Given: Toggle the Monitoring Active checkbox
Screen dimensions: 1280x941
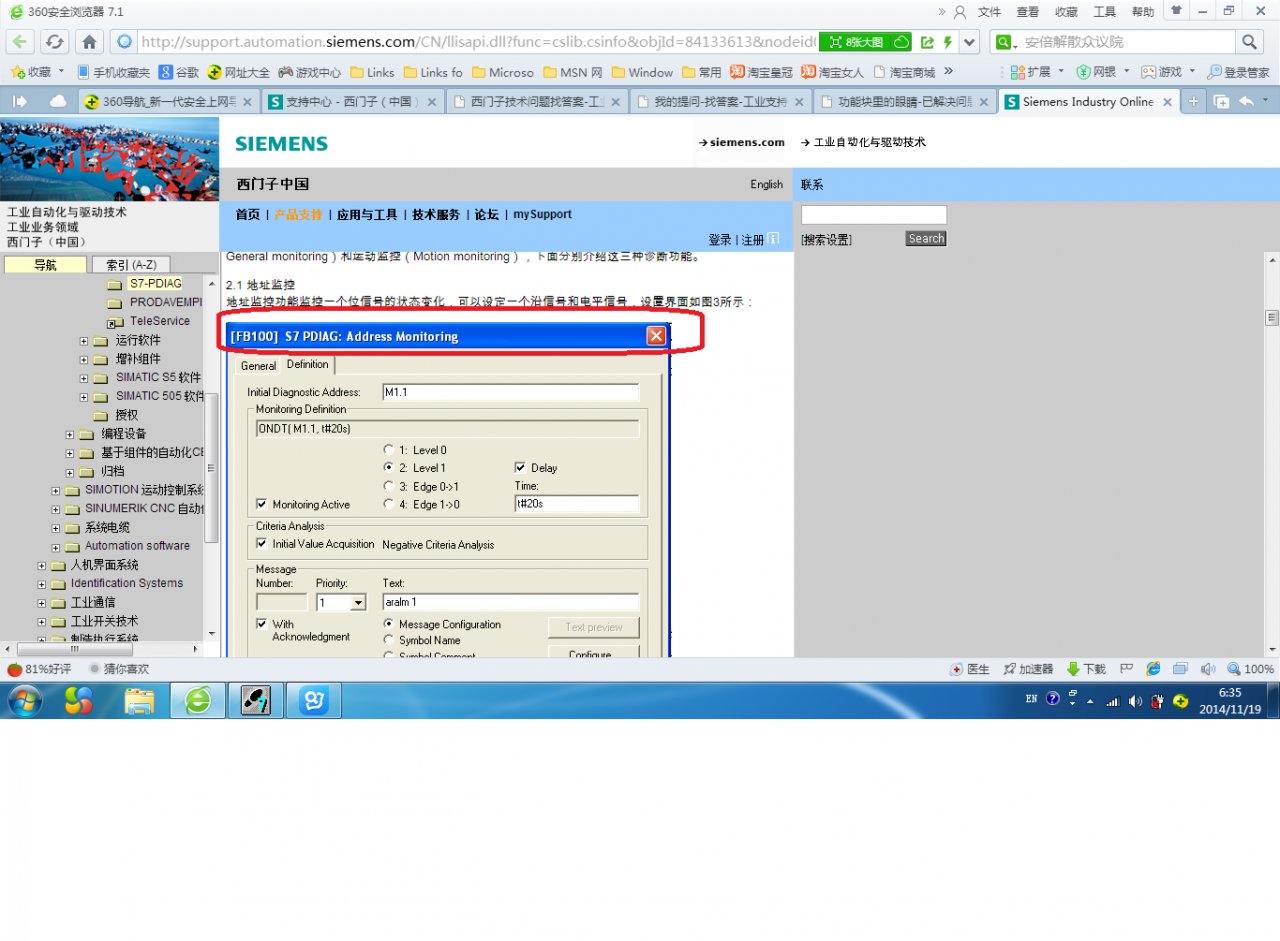Looking at the screenshot, I should (x=262, y=504).
